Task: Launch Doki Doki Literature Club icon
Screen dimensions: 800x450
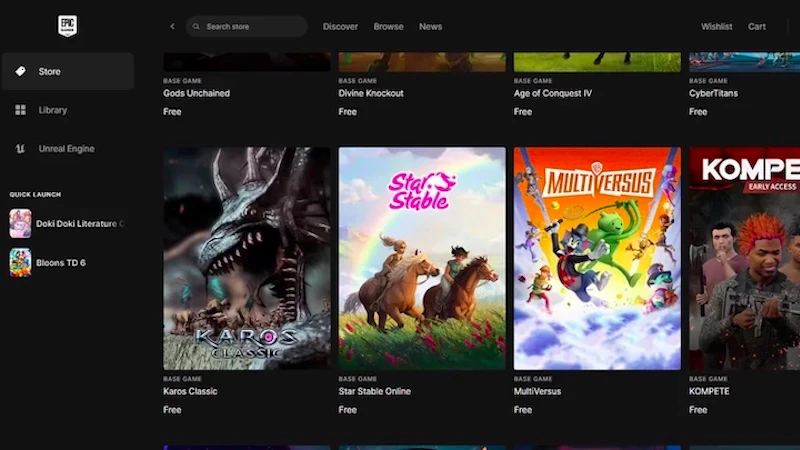Action: [x=20, y=223]
